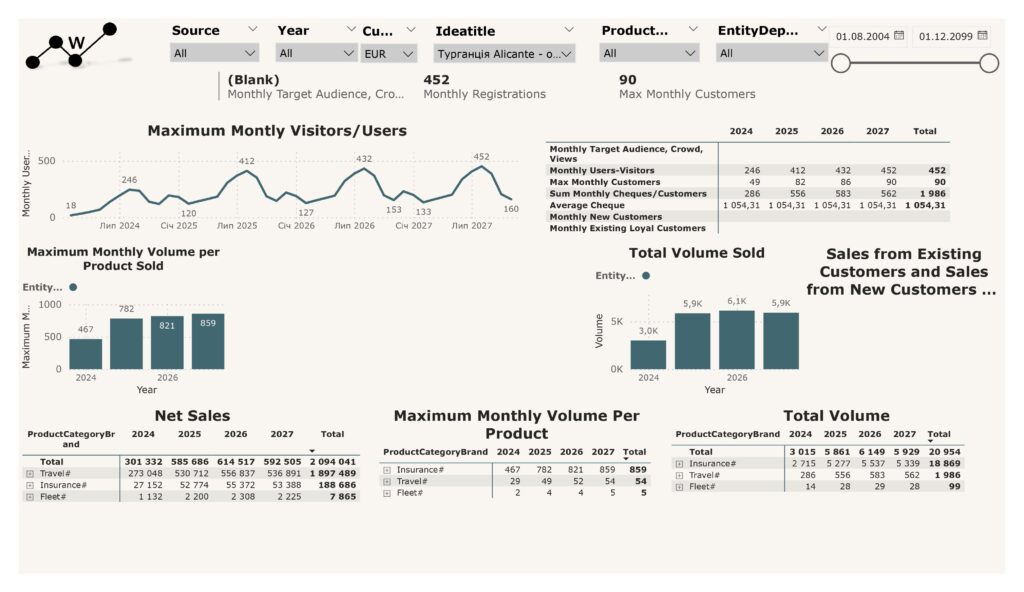Select the 859 bar in Maximum Monthly Volume chart
This screenshot has width=1024, height=592.
tap(208, 341)
